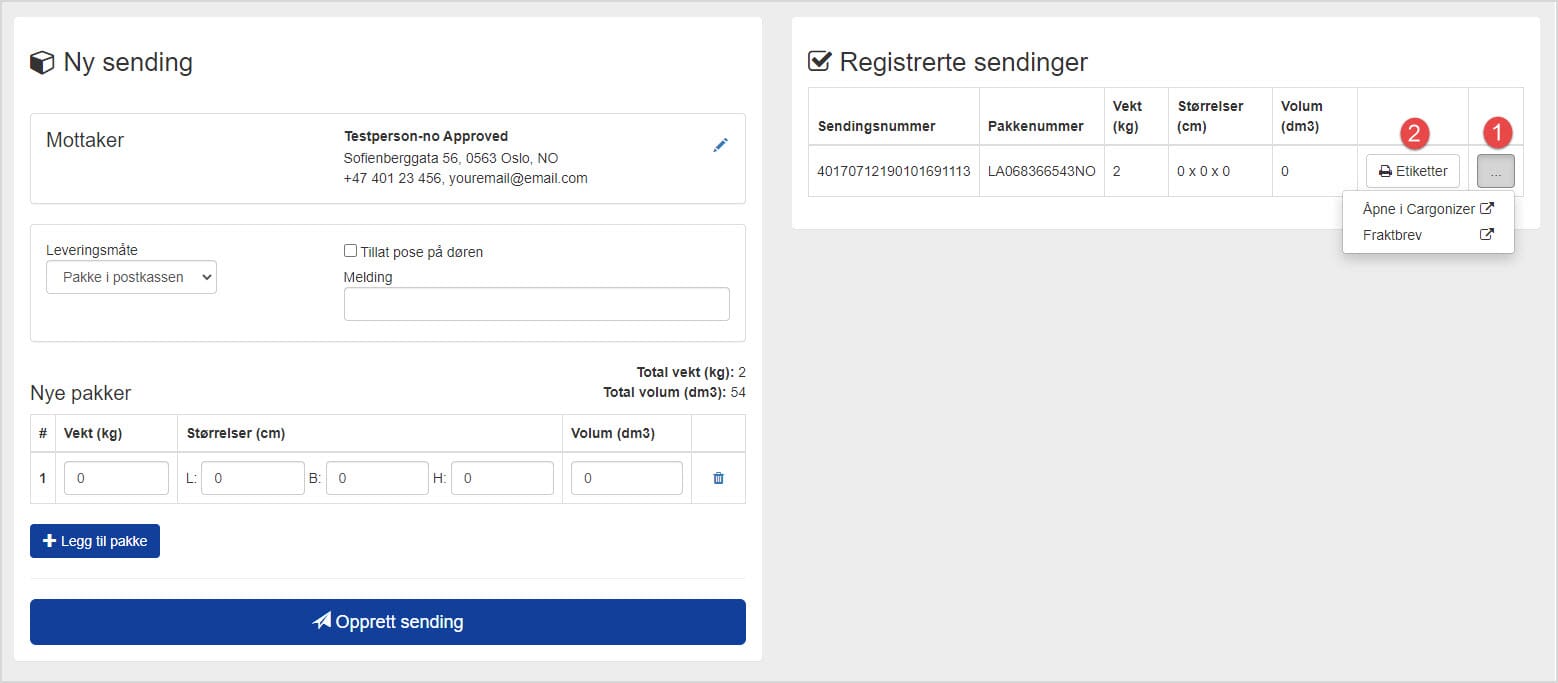1558x683 pixels.
Task: Open the Leveringsmåte dropdown
Action: (131, 277)
